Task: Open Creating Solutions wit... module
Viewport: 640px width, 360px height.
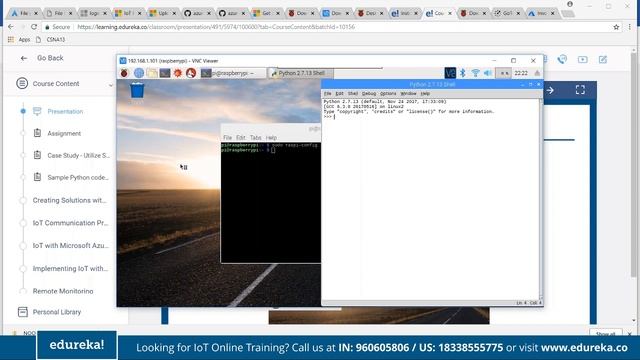Action: pyautogui.click(x=69, y=200)
